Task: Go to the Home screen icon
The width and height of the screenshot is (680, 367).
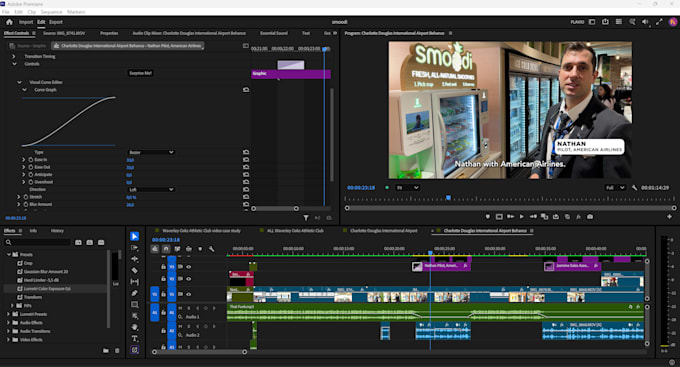Action: [x=9, y=22]
